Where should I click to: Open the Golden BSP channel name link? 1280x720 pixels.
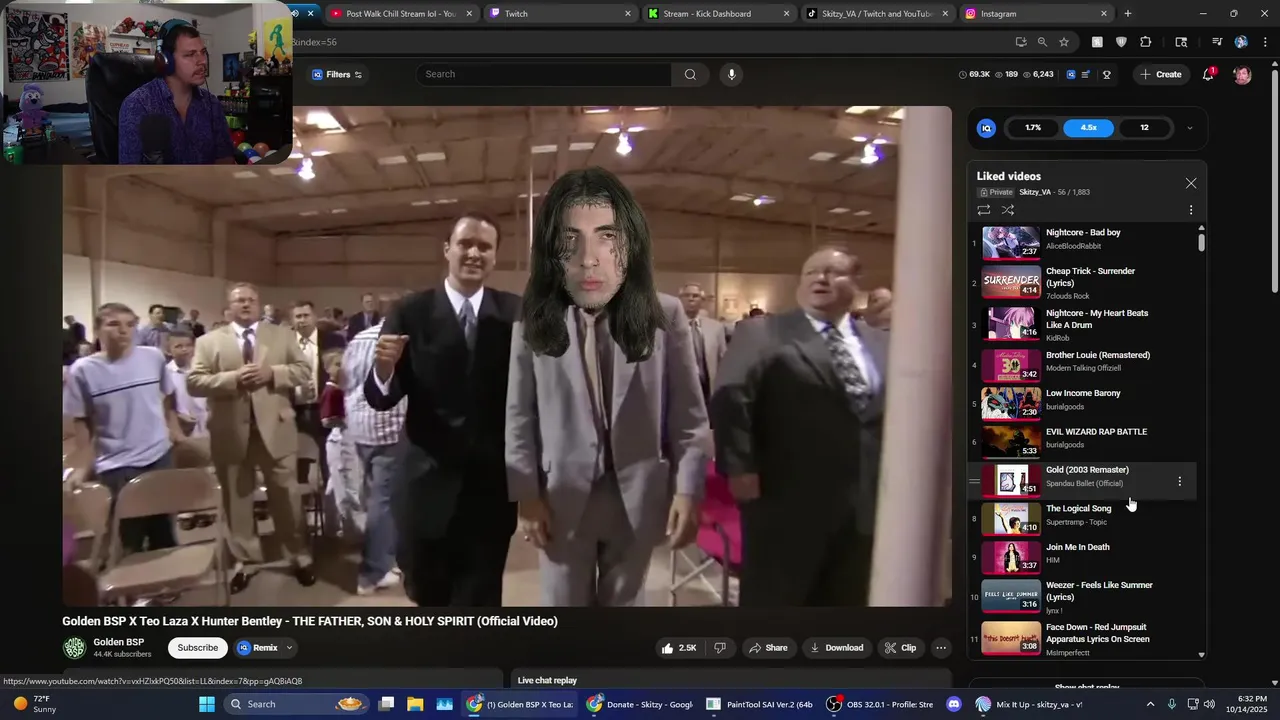(x=119, y=642)
